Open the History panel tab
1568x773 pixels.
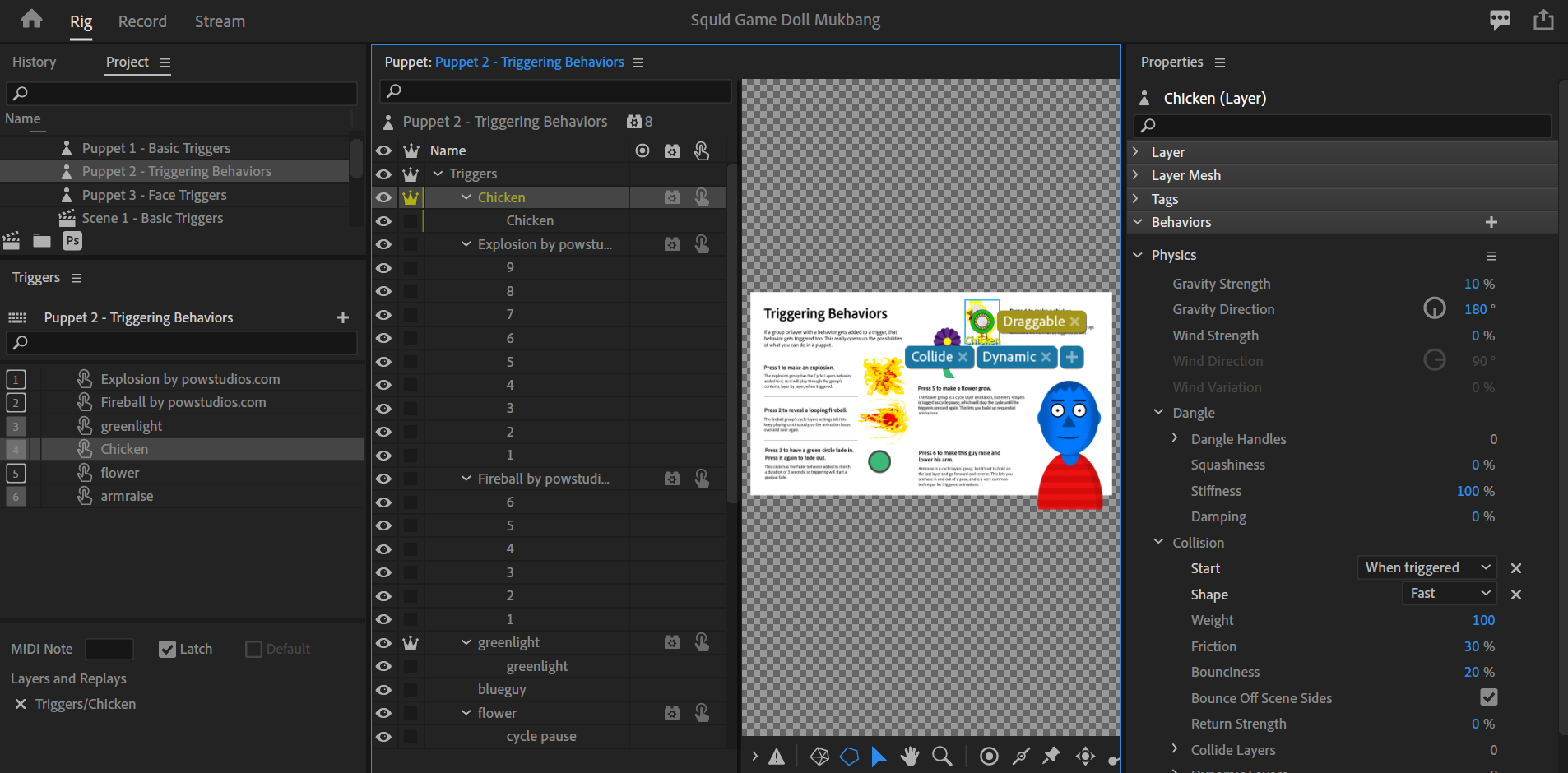click(34, 62)
